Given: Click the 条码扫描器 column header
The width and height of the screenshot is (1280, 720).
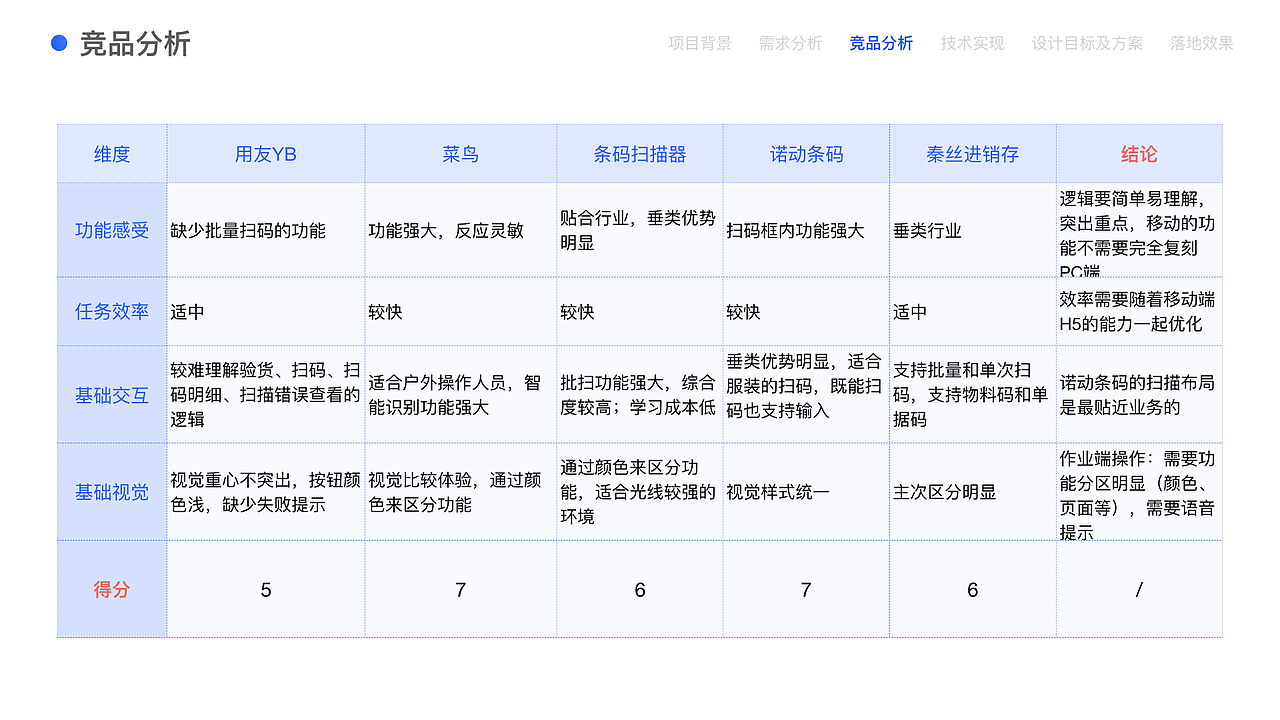Looking at the screenshot, I should [x=639, y=153].
